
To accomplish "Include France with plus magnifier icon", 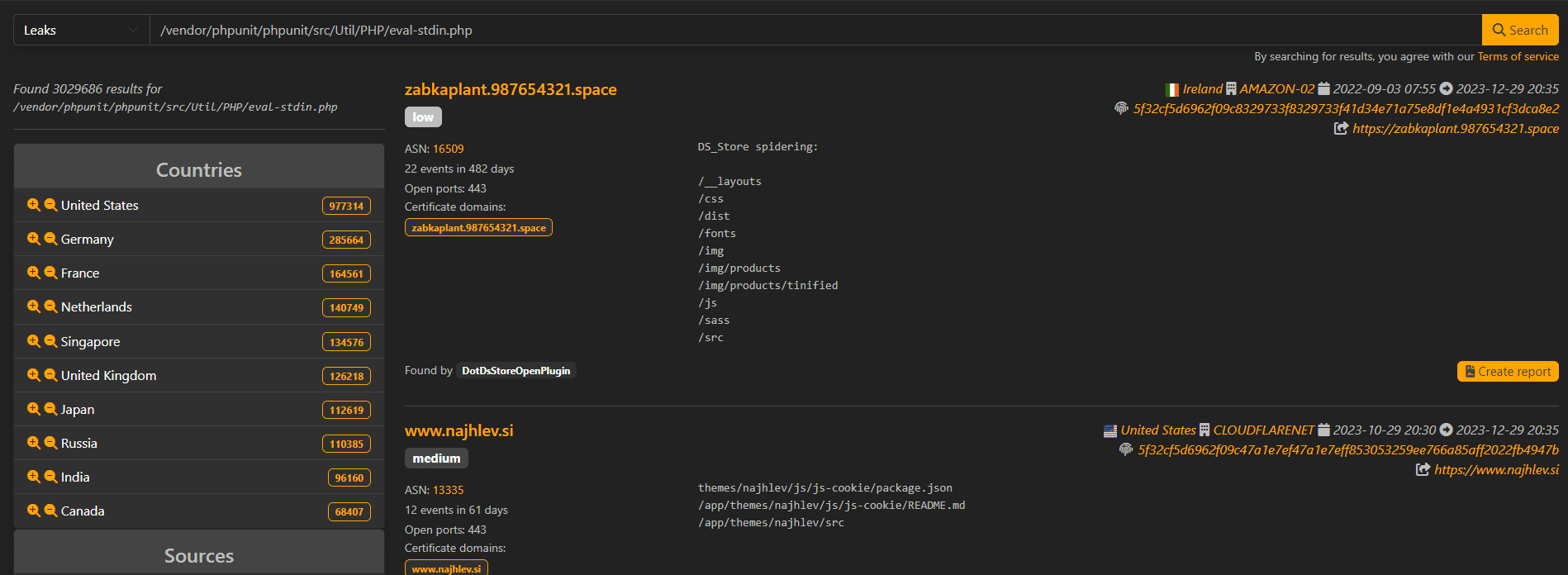I will [x=33, y=273].
